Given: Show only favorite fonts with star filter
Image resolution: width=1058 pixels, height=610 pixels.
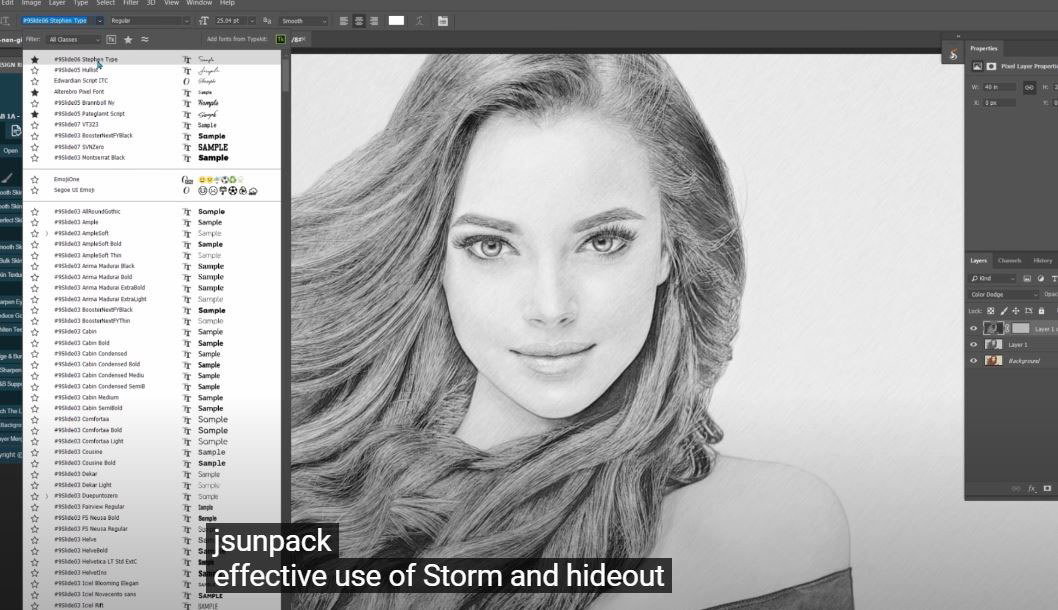Looking at the screenshot, I should point(128,40).
